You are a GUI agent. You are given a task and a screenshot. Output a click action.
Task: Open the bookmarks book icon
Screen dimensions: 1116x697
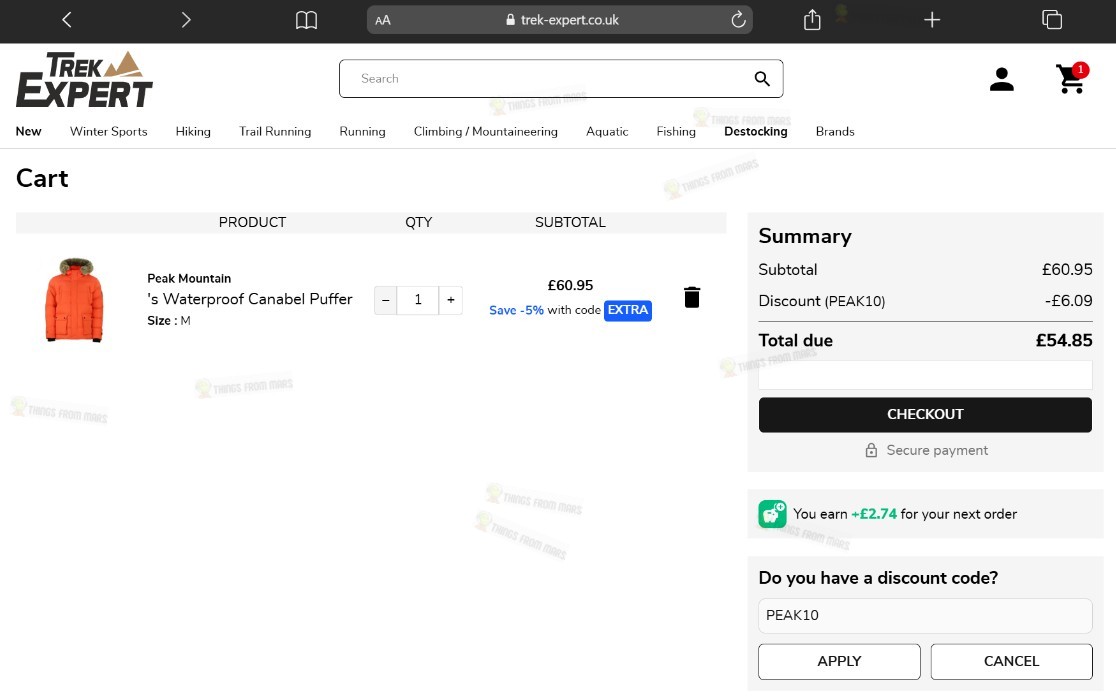point(306,20)
